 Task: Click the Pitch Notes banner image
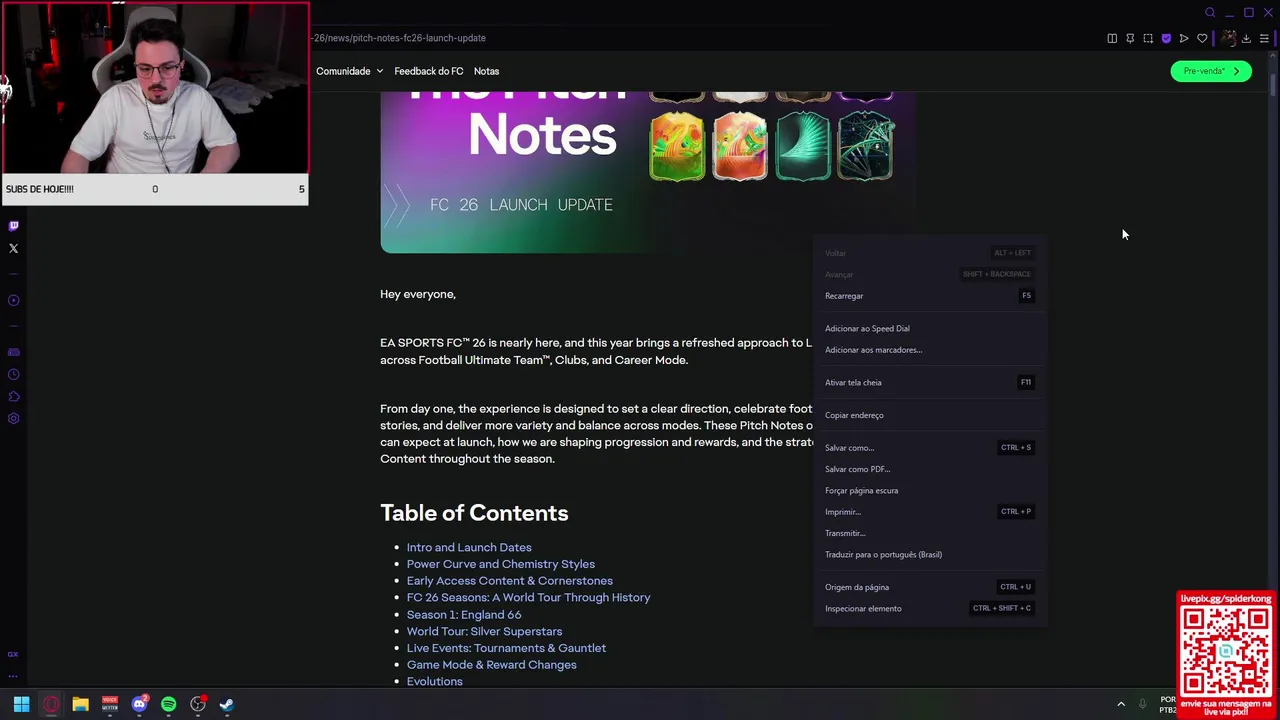648,172
